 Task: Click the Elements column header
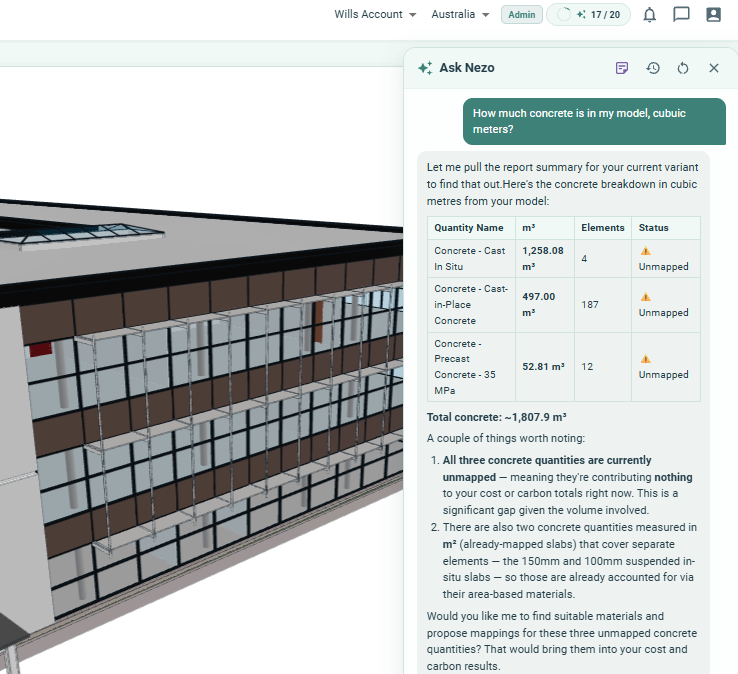(x=602, y=228)
